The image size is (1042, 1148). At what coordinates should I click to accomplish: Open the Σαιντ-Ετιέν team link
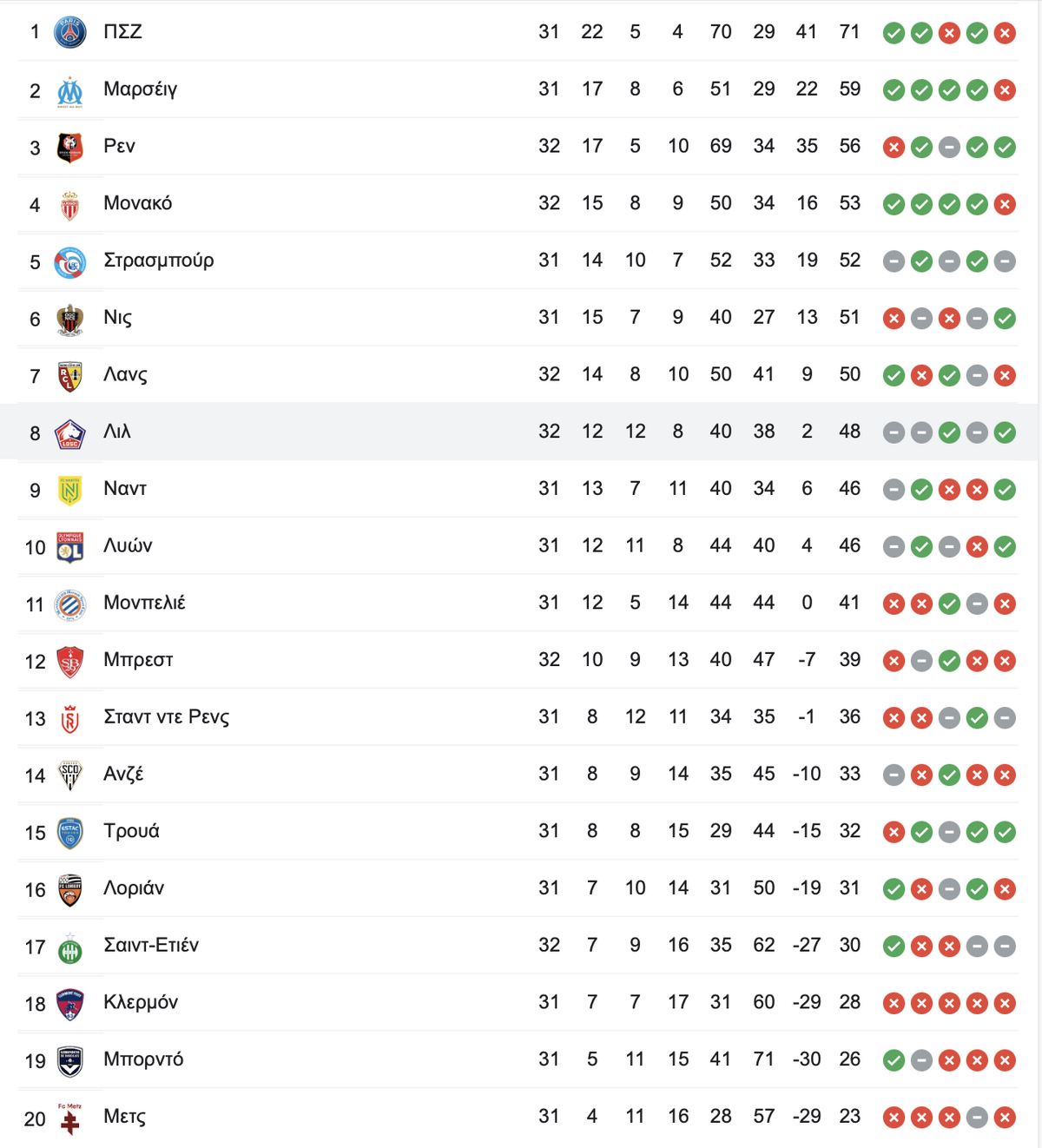click(x=151, y=945)
